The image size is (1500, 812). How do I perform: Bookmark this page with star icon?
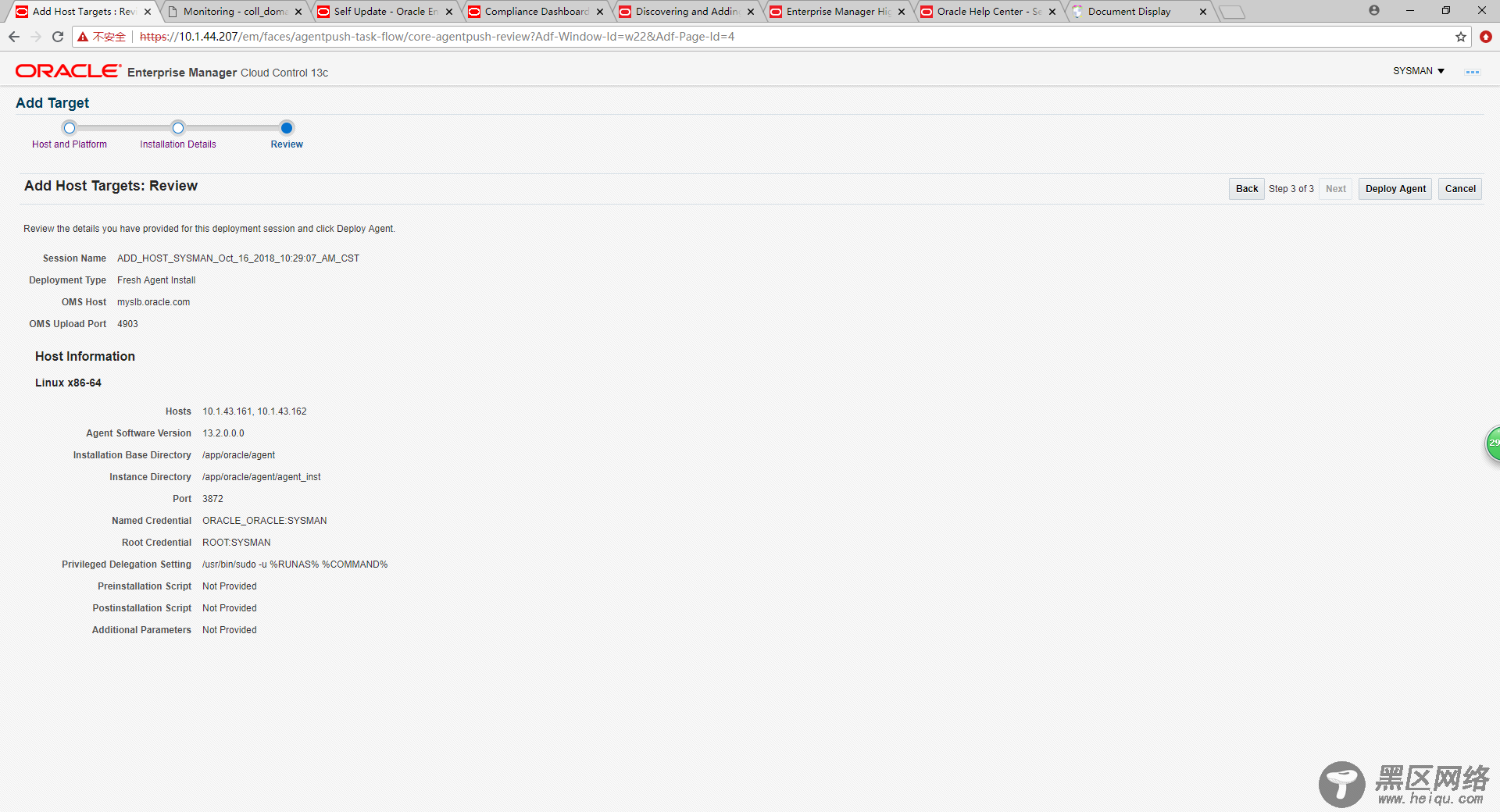[x=1461, y=37]
